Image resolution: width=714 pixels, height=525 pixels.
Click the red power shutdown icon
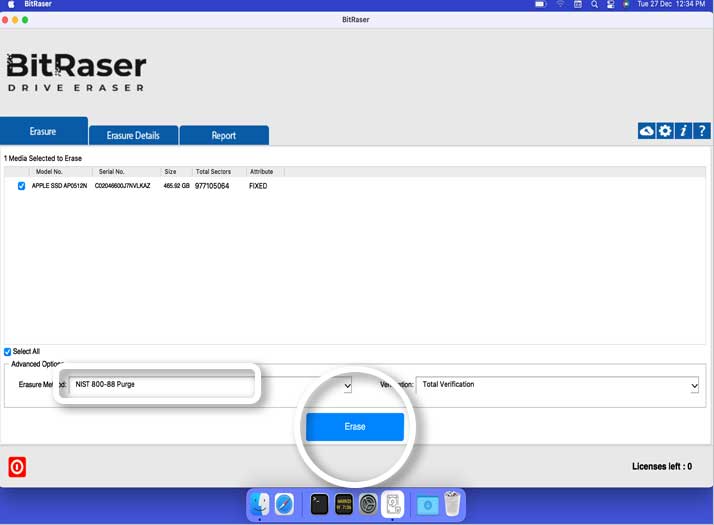tap(17, 467)
